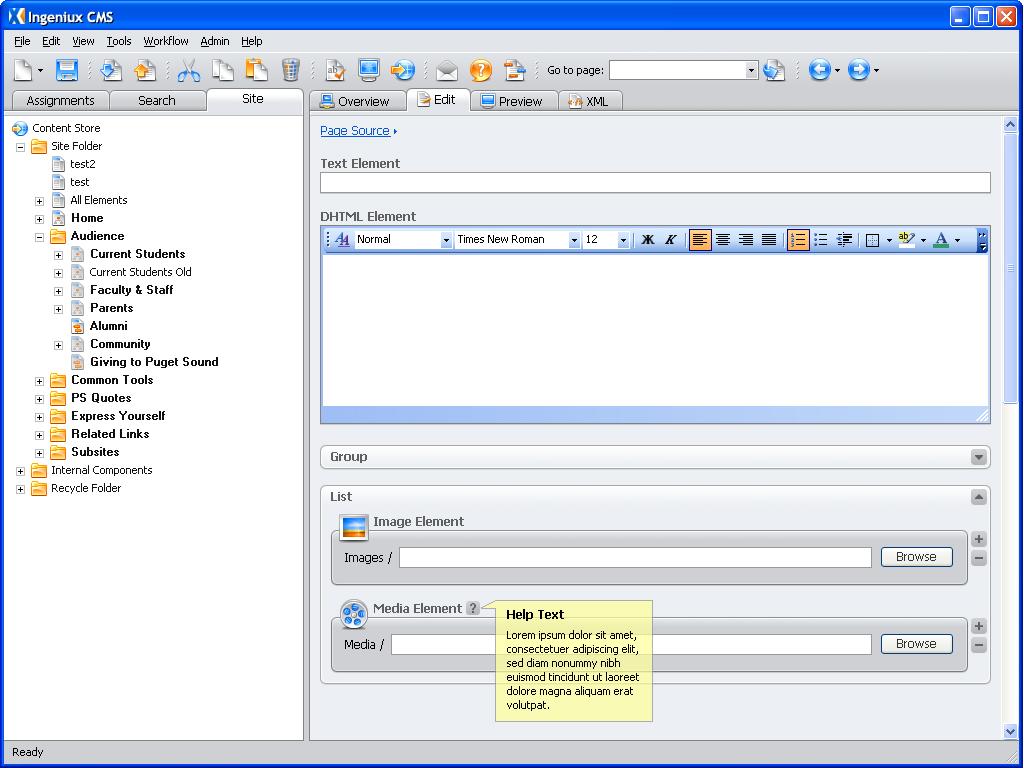Expand the Group section arrow

point(978,456)
